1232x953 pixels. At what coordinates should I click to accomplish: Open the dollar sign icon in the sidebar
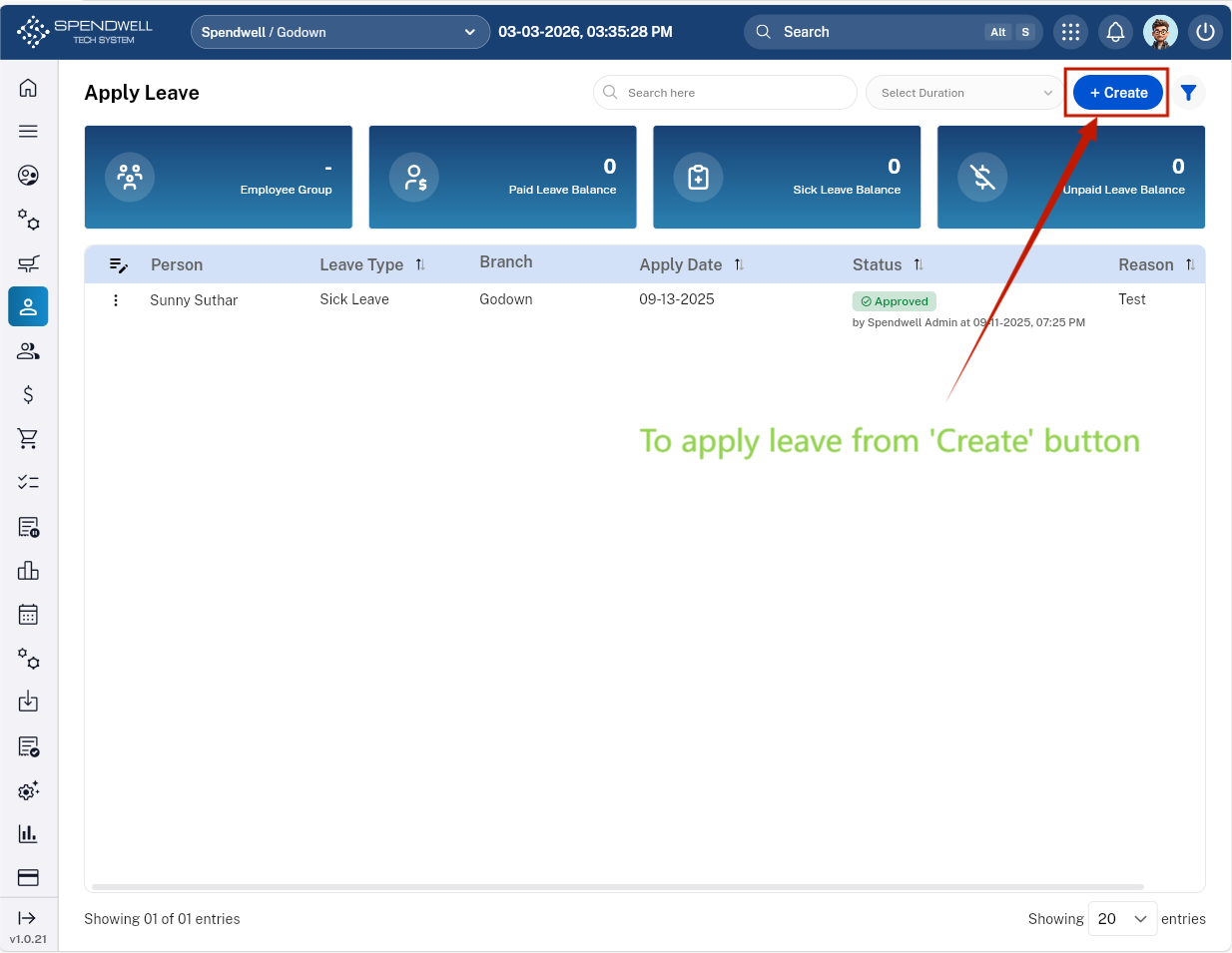28,395
